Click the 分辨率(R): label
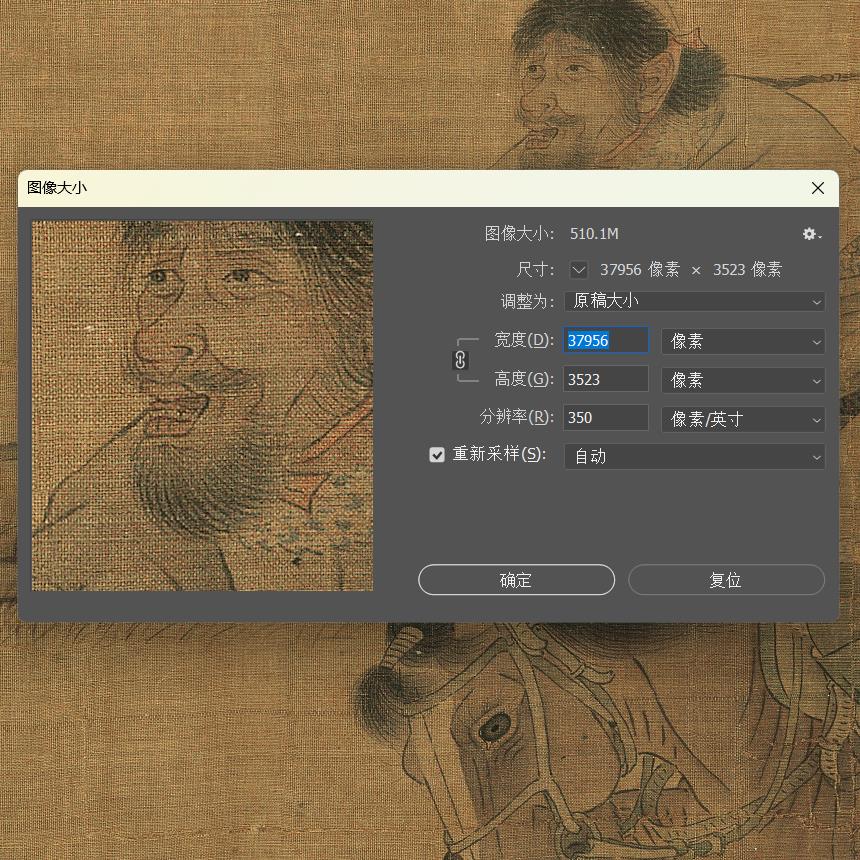This screenshot has width=860, height=860. pos(517,417)
